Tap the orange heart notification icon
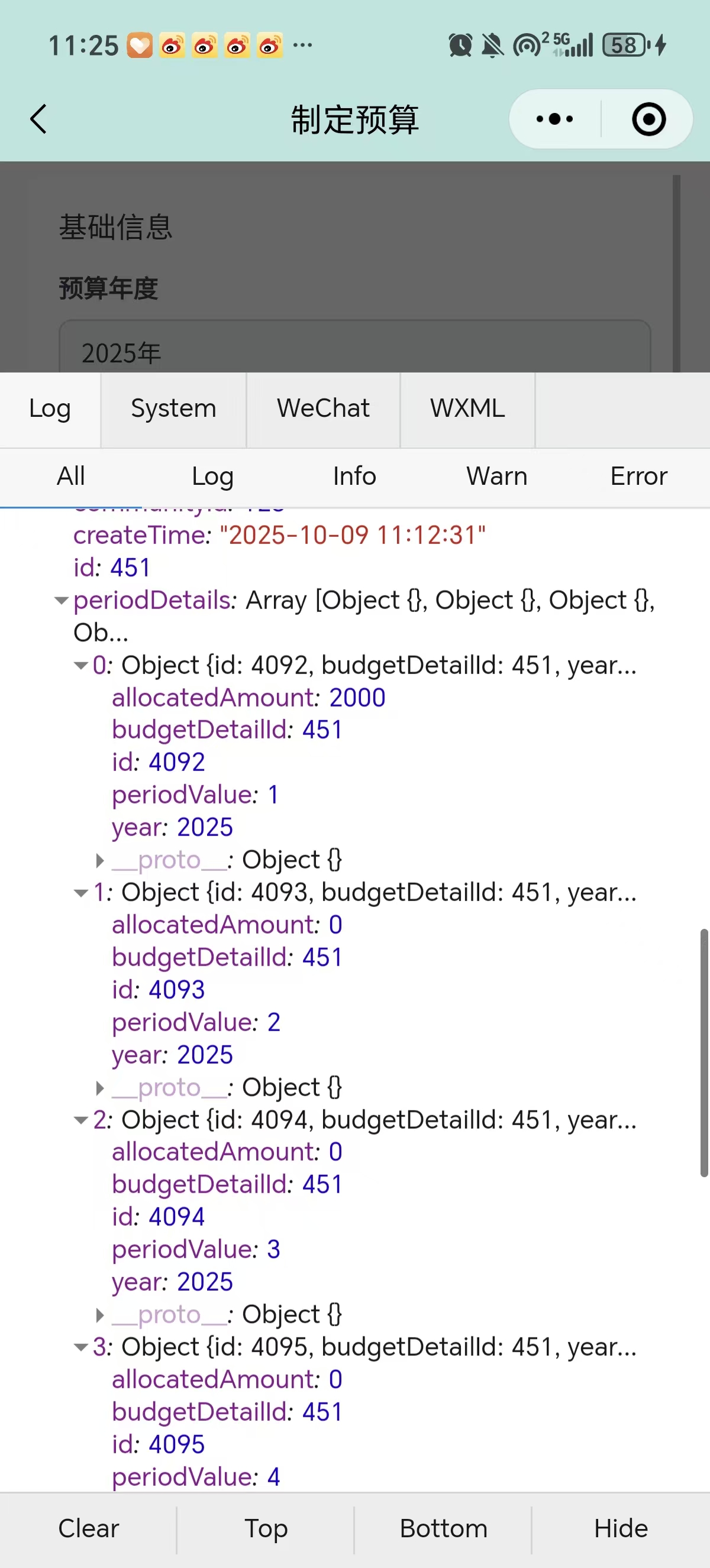 click(x=140, y=46)
